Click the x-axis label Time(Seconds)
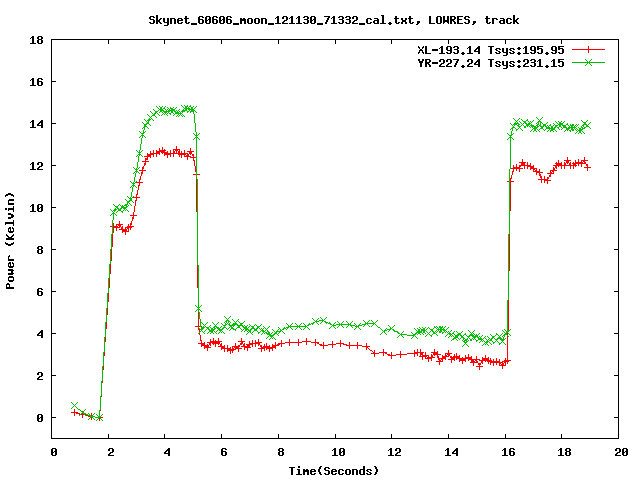This screenshot has height=480, width=640. 334,471
